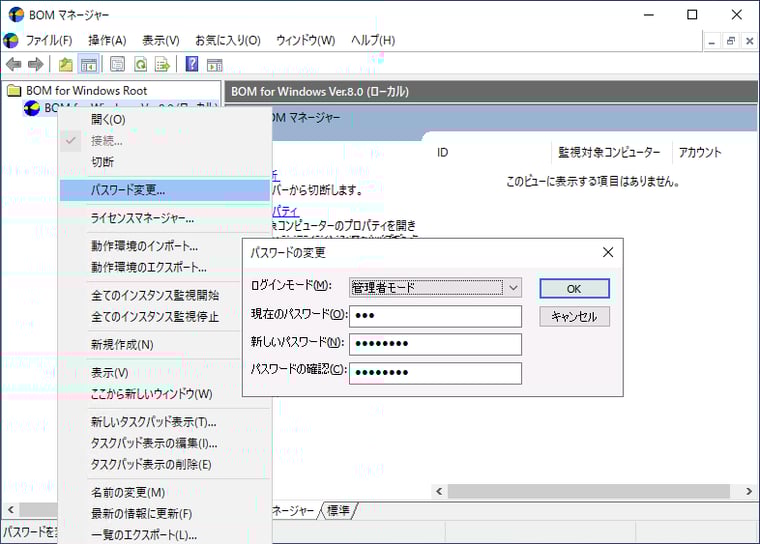Click the partially hidden プロパティ link

click(285, 211)
